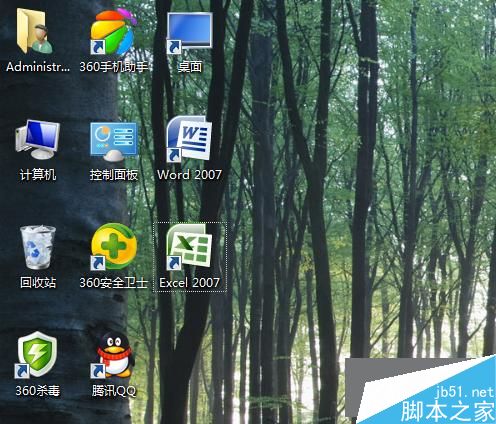The width and height of the screenshot is (496, 424).
Task: Click the "回收站" label text
Action: (x=38, y=283)
